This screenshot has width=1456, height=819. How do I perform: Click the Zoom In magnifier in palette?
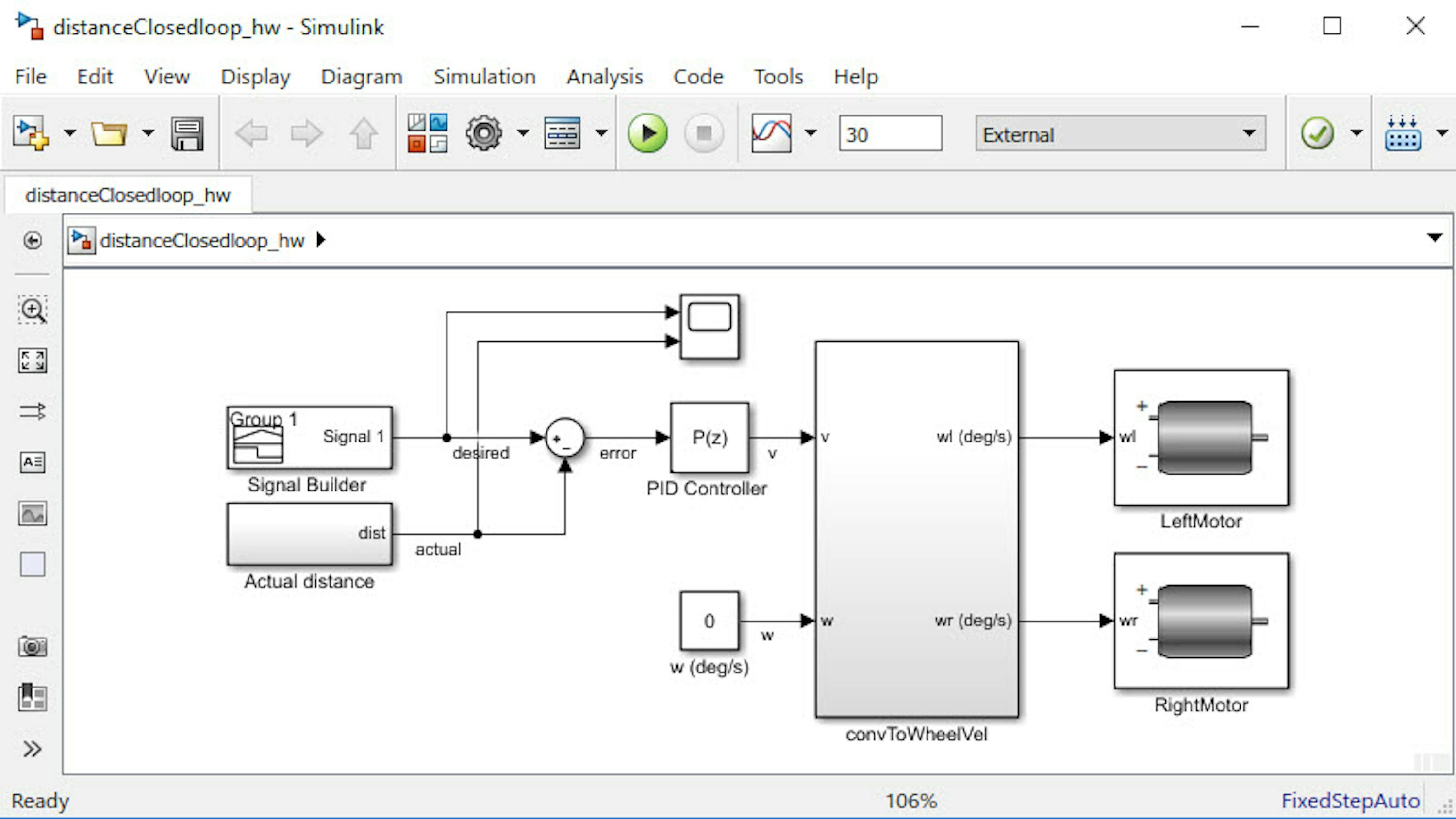(32, 310)
